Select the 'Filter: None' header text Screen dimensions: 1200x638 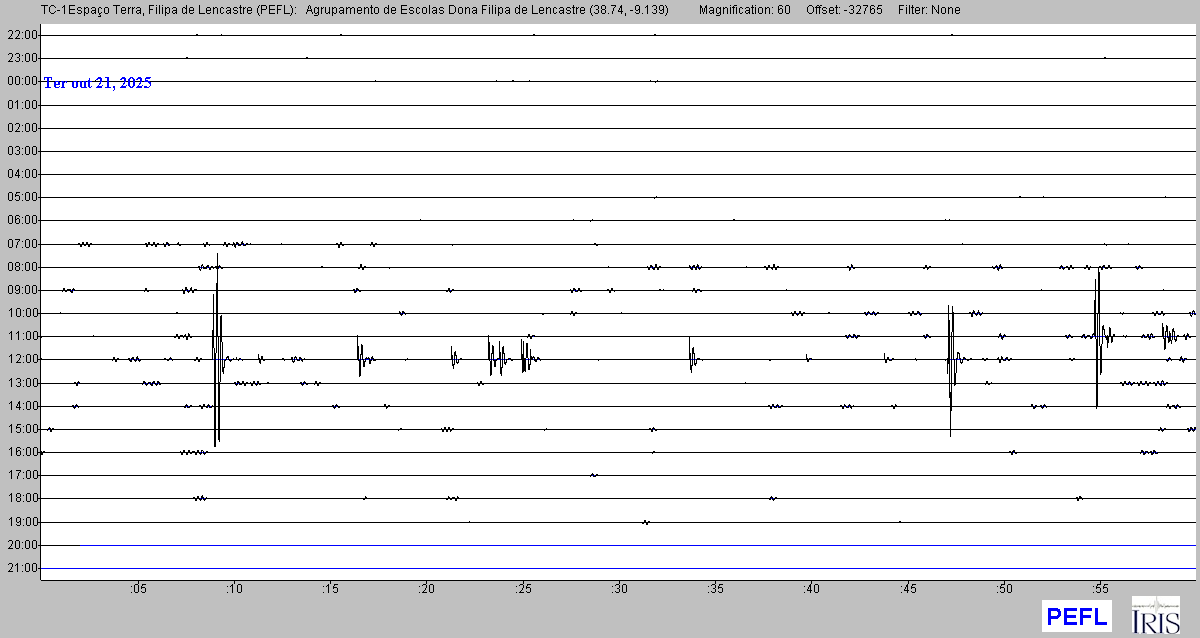coord(929,10)
